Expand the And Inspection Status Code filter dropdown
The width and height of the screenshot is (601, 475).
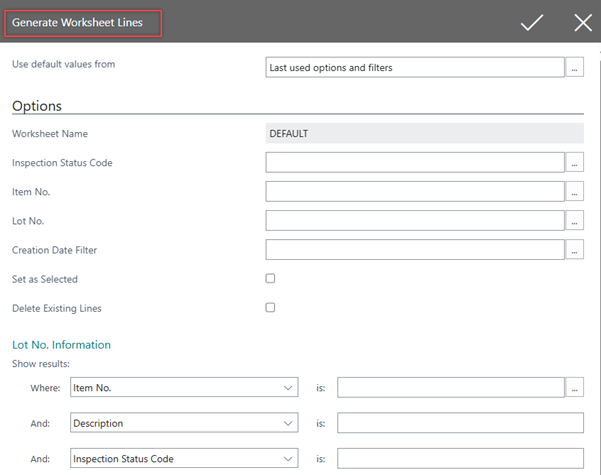(x=288, y=459)
